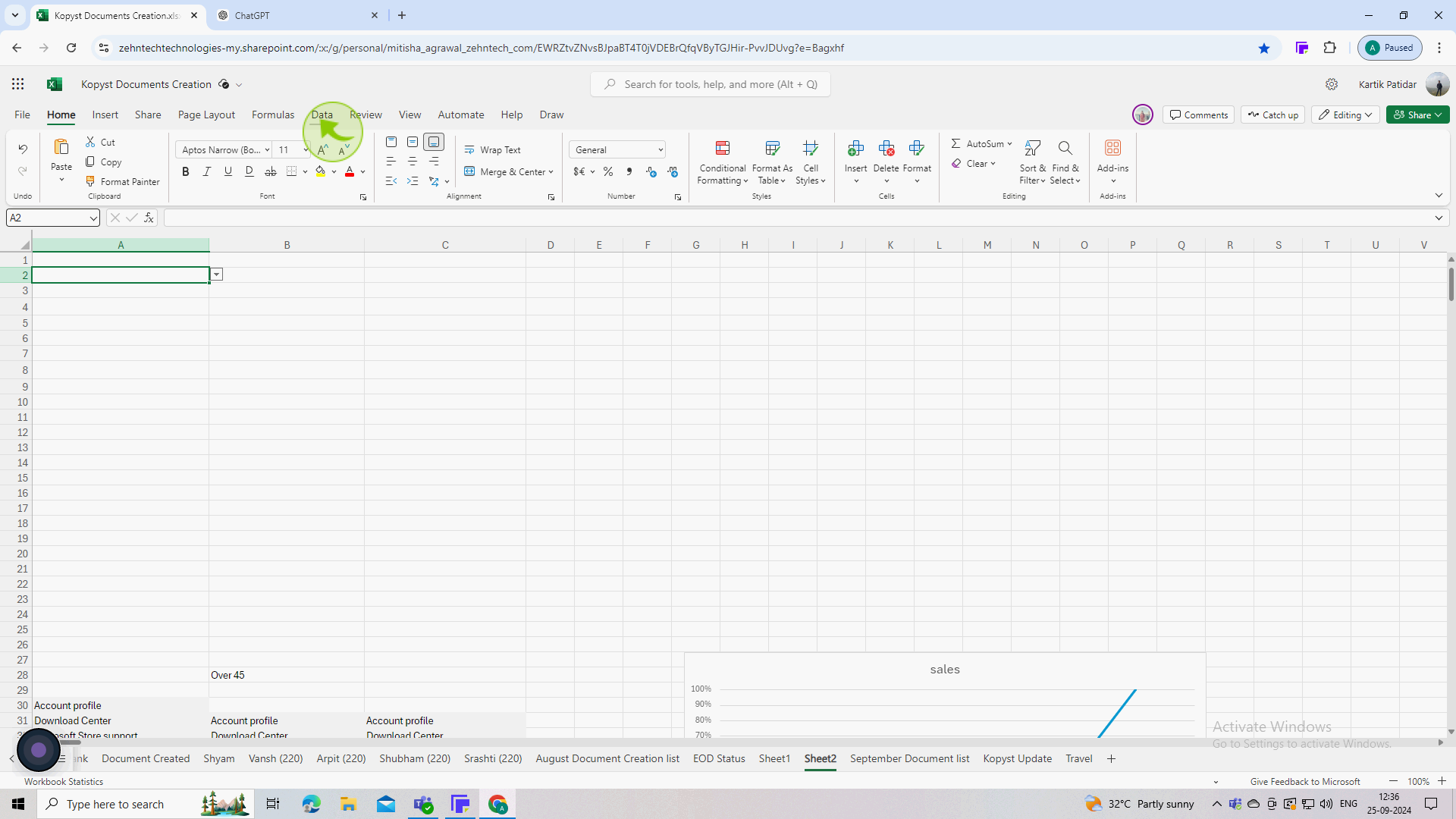Decrease font size with the smaller A icon

(344, 150)
